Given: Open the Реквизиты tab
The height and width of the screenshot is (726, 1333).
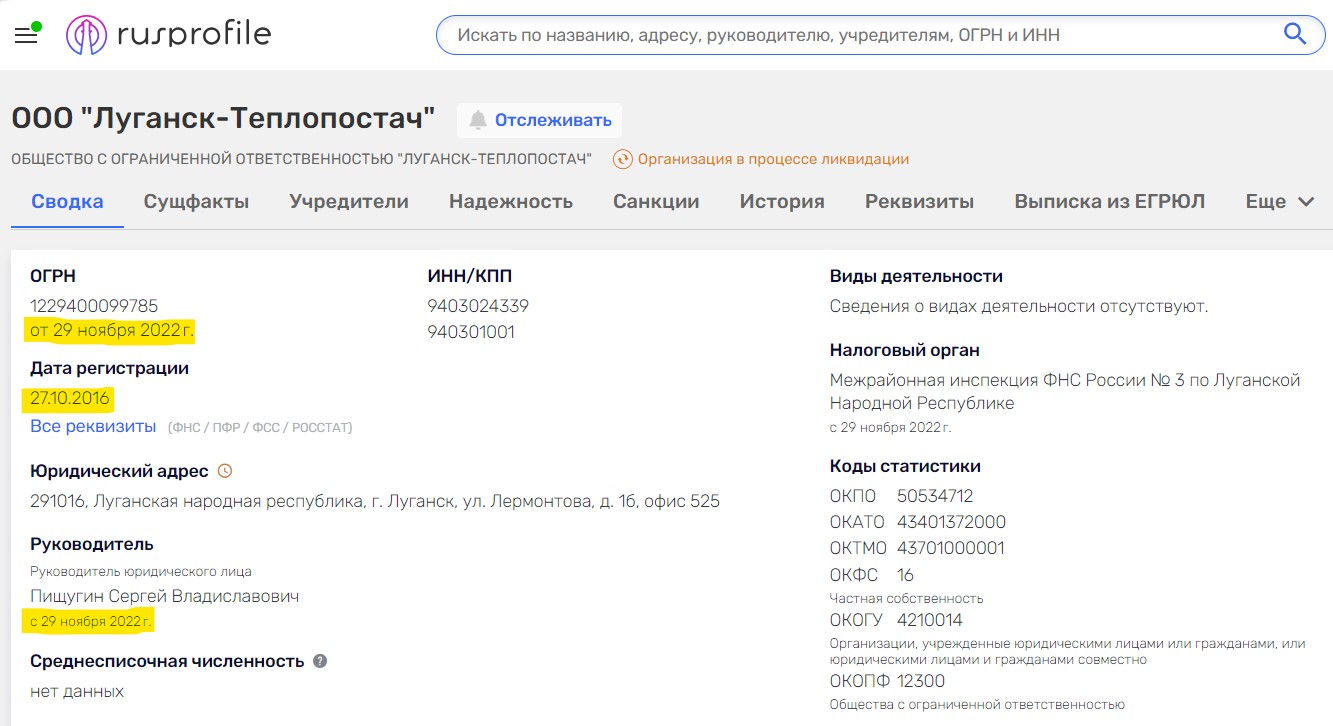Looking at the screenshot, I should pyautogui.click(x=919, y=201).
